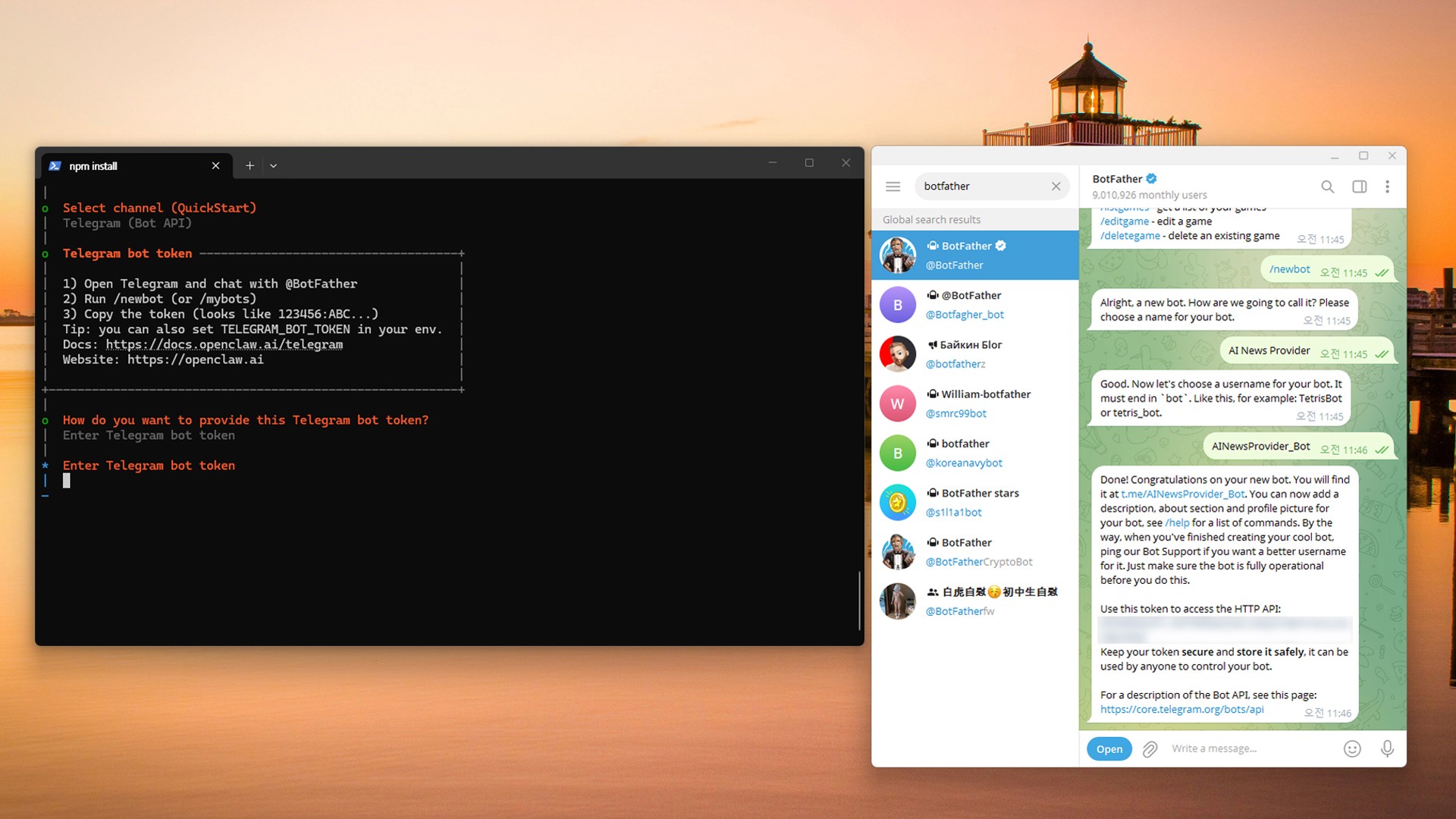The width and height of the screenshot is (1456, 819).
Task: Click the PowerShell icon on terminal tab
Action: pos(55,166)
